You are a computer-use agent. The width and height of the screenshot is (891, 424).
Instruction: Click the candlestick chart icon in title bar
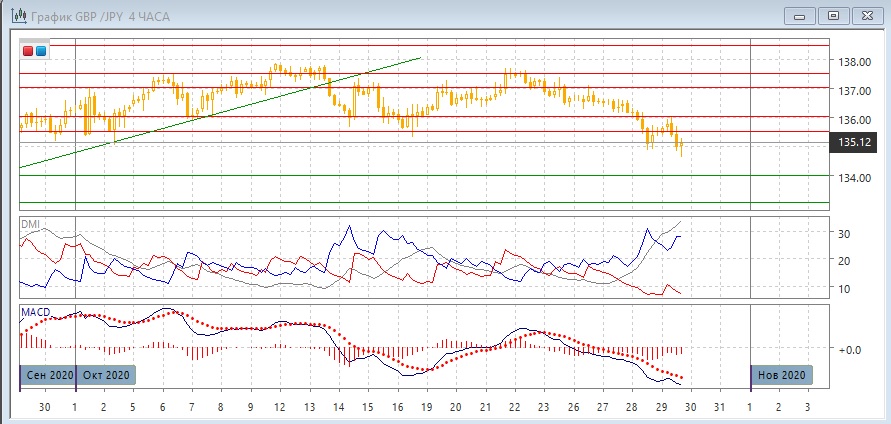point(17,15)
